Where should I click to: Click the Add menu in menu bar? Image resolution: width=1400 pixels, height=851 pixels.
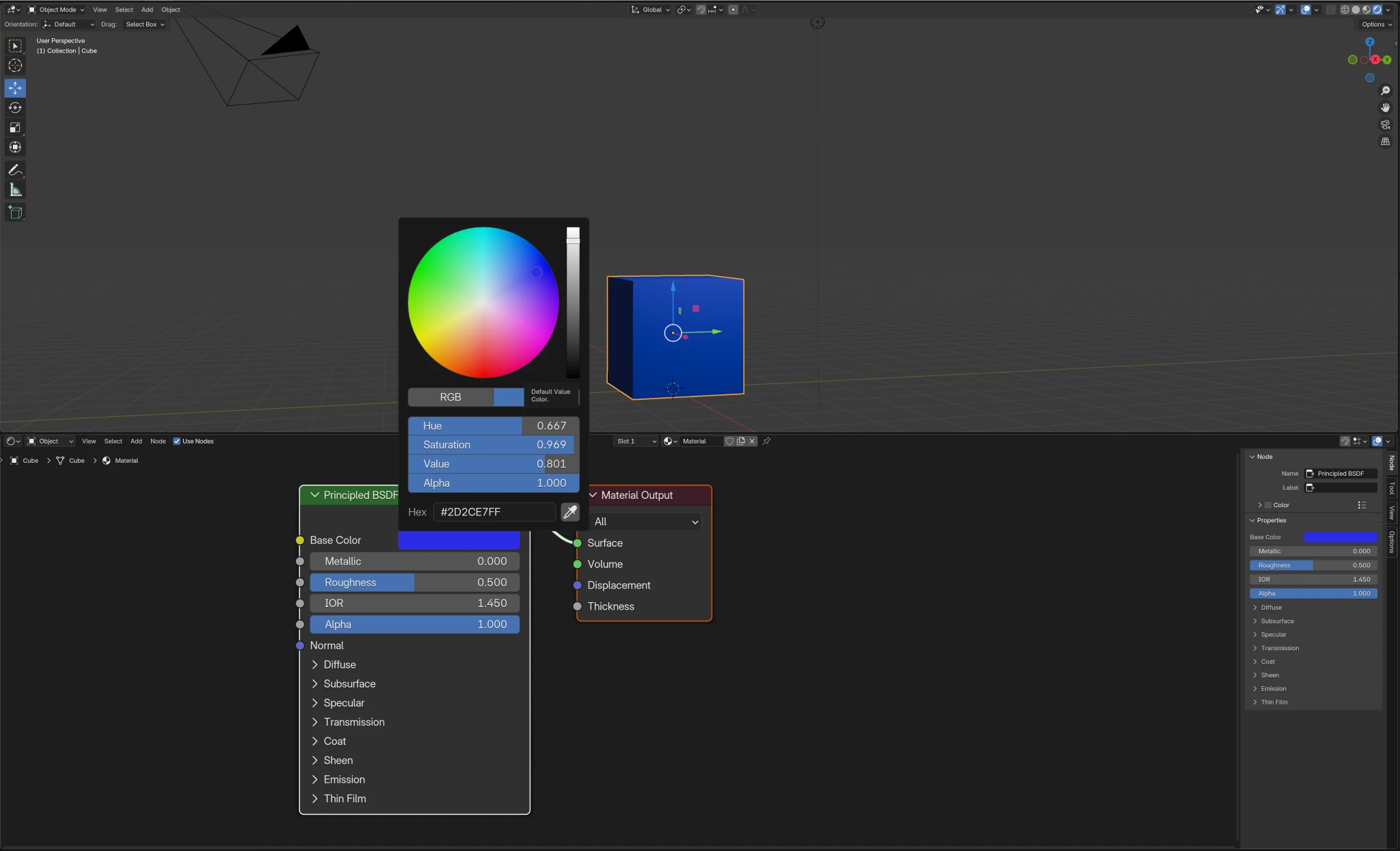pos(147,9)
